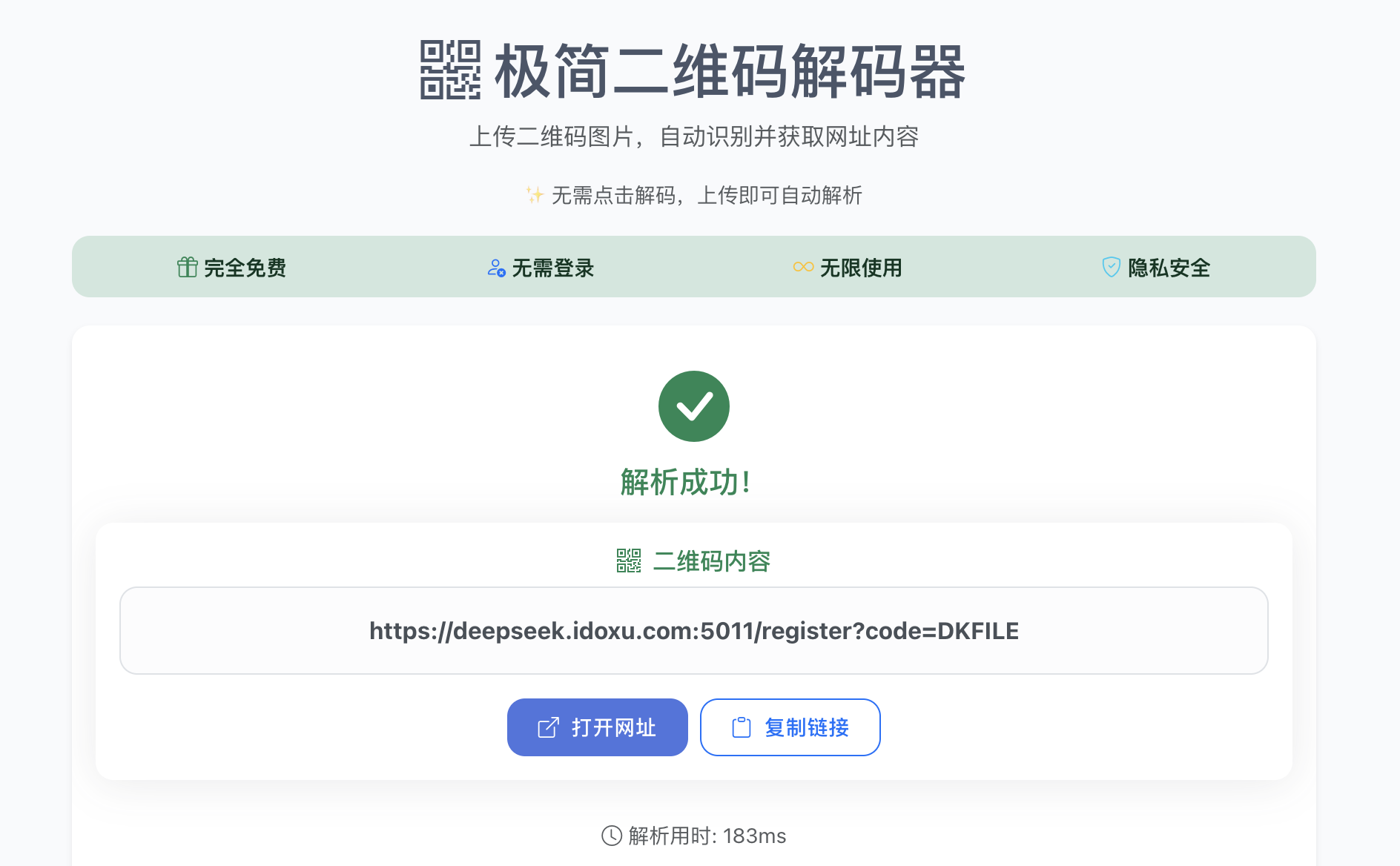Click the gift icon next to 完全免费
This screenshot has width=1400, height=866.
187,267
